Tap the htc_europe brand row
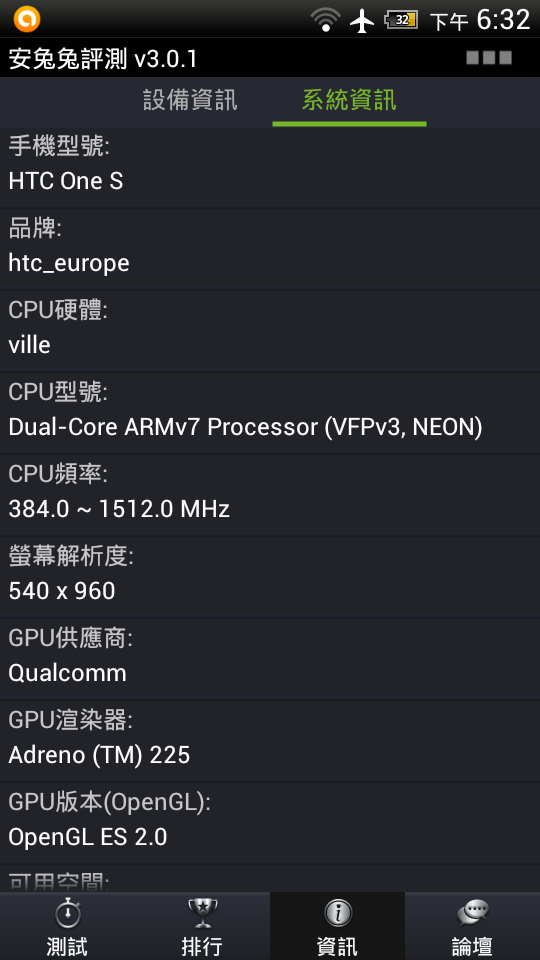The height and width of the screenshot is (960, 540). [x=270, y=248]
